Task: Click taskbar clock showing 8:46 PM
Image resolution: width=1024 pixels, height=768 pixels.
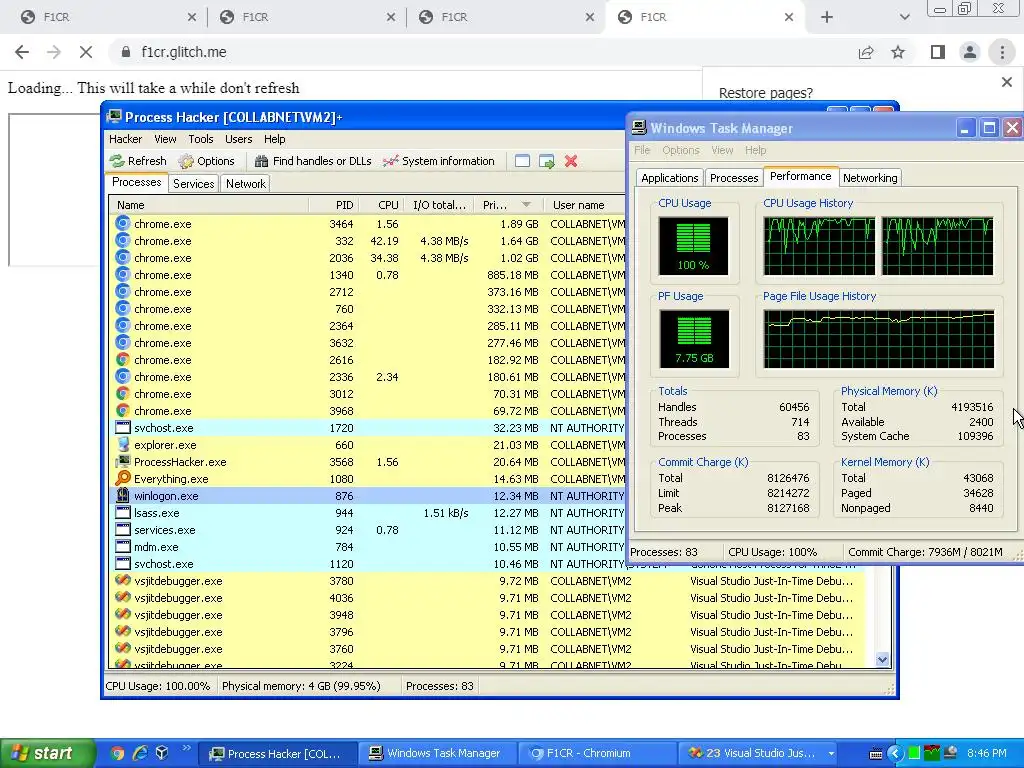Action: (987, 754)
